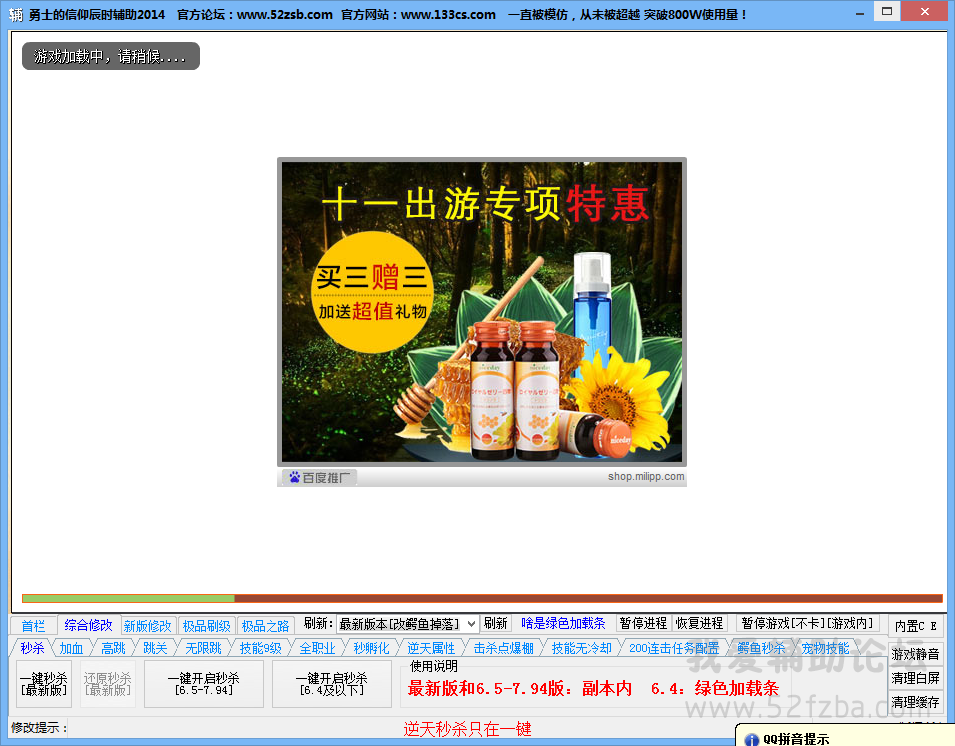Click the app icon in title bar
The height and width of the screenshot is (746, 955).
coord(16,14)
